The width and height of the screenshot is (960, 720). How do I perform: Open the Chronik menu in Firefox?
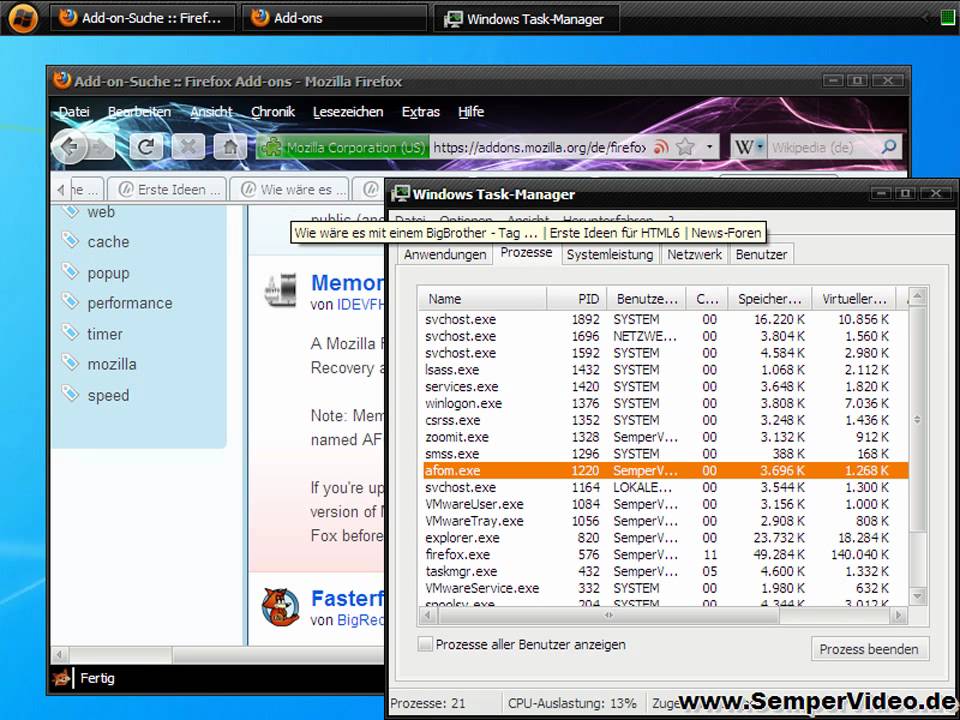click(273, 111)
